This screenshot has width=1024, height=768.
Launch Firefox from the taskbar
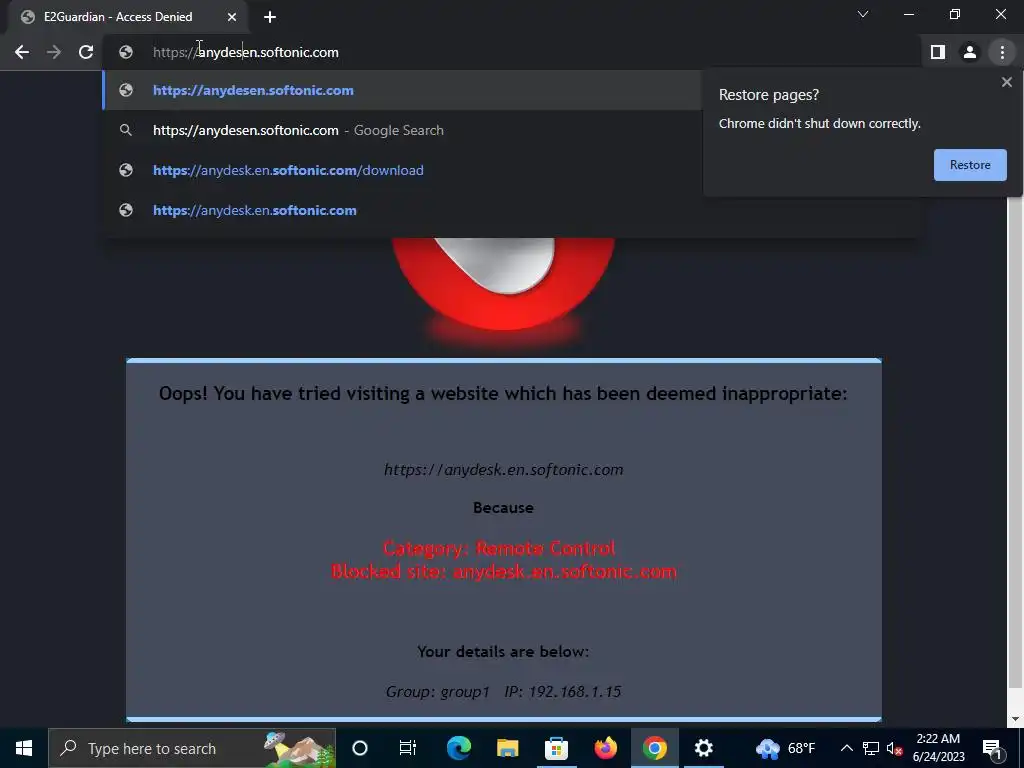[x=605, y=748]
